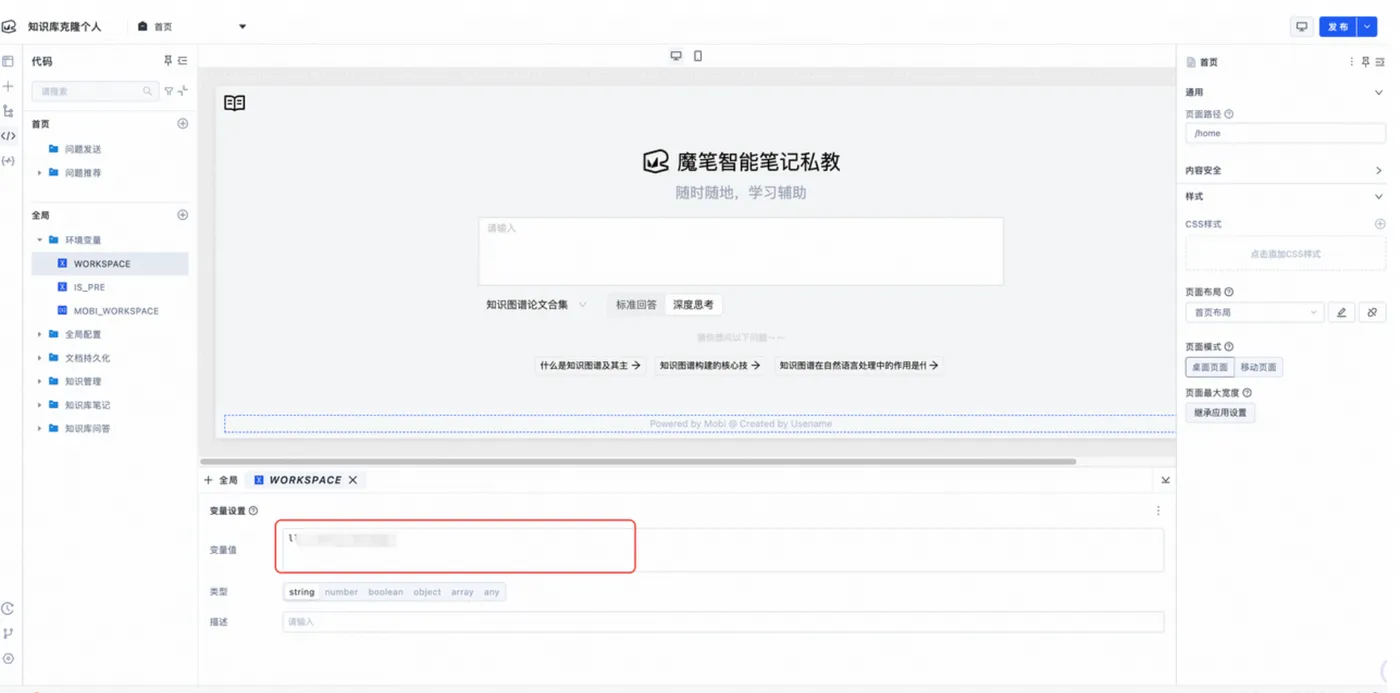Image resolution: width=1400 pixels, height=693 pixels.
Task: Click suggestion 知识图谱构建的核心技
Action: [710, 366]
